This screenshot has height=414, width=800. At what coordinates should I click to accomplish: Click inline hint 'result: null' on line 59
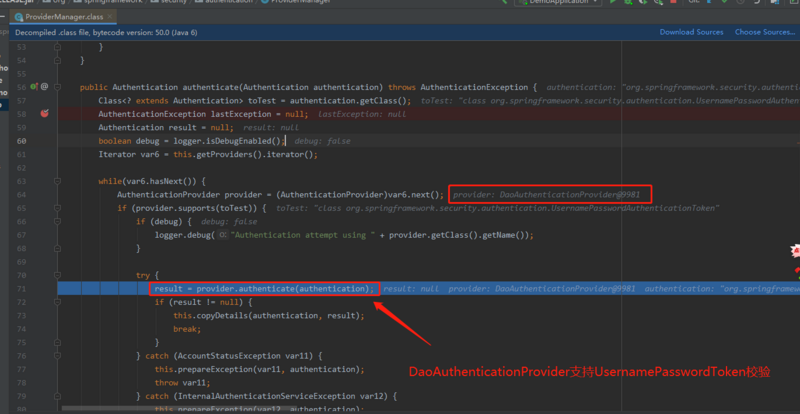[x=271, y=128]
